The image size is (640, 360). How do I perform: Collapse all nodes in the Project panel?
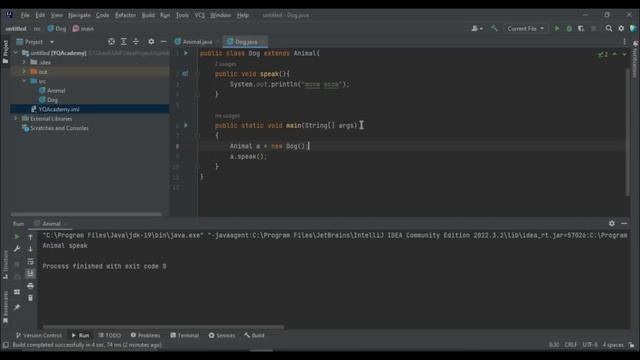(x=136, y=42)
